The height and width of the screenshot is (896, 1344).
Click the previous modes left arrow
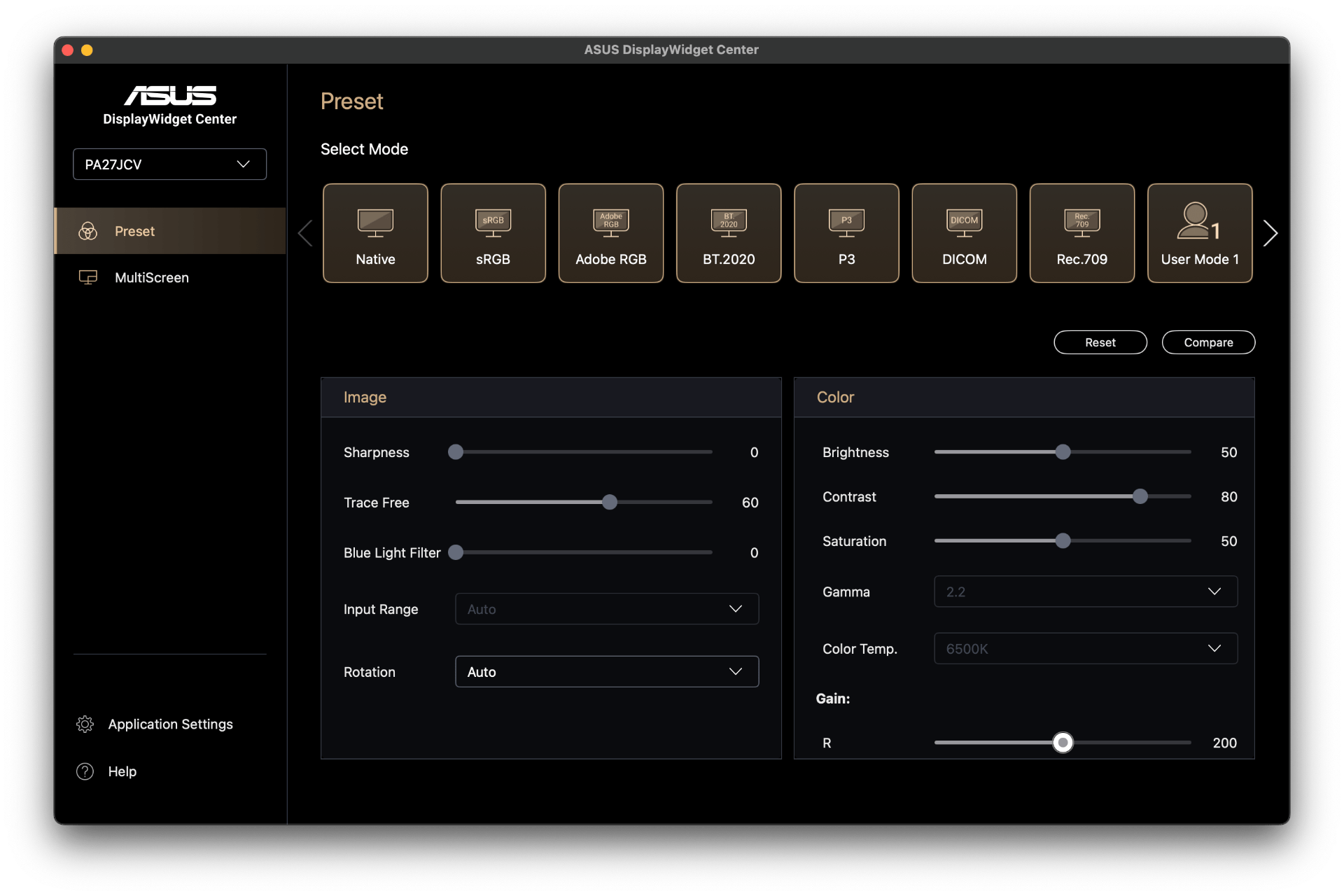305,233
